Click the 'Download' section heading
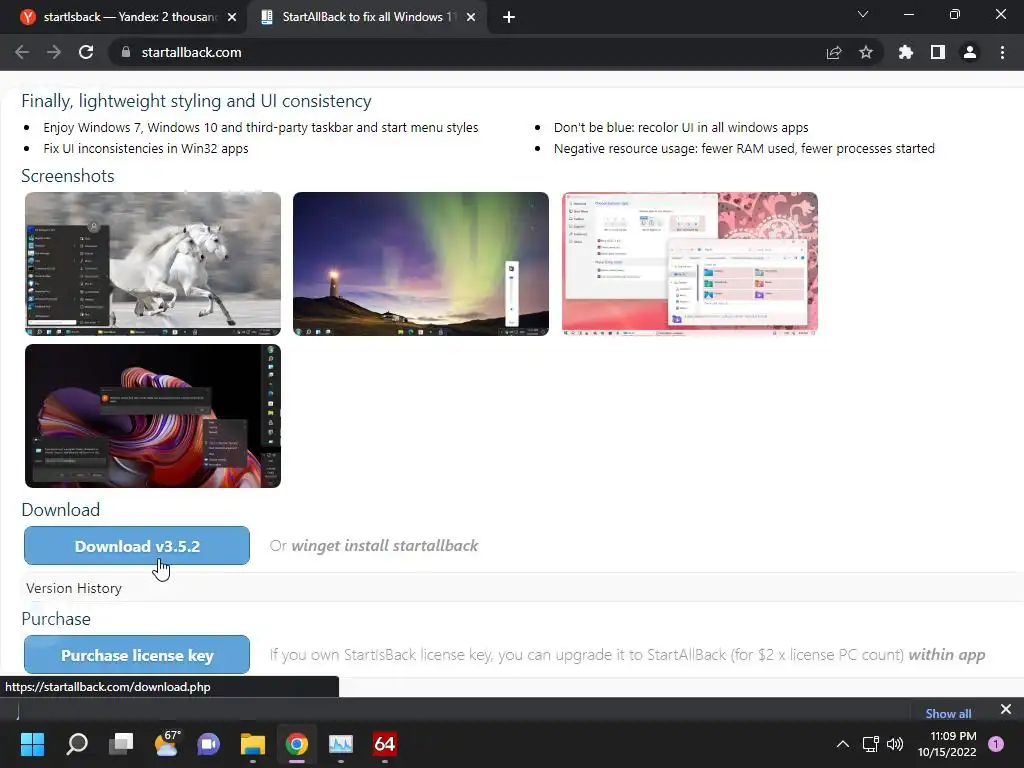1024x768 pixels. click(x=61, y=509)
